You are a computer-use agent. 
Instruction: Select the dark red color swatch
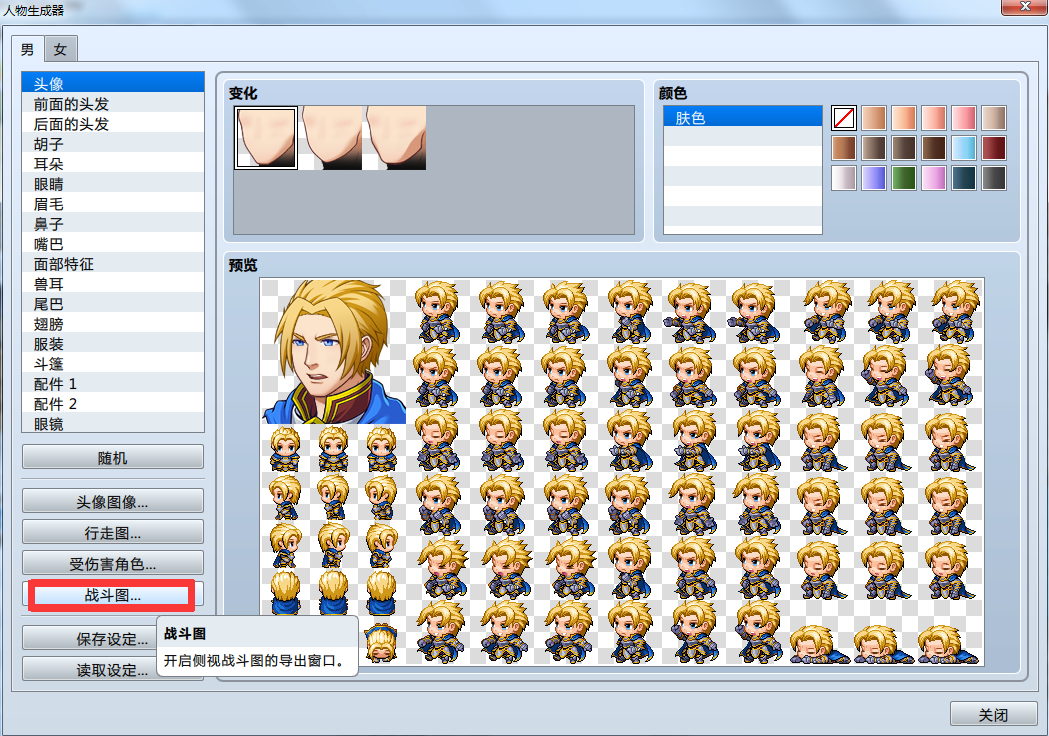[x=993, y=148]
